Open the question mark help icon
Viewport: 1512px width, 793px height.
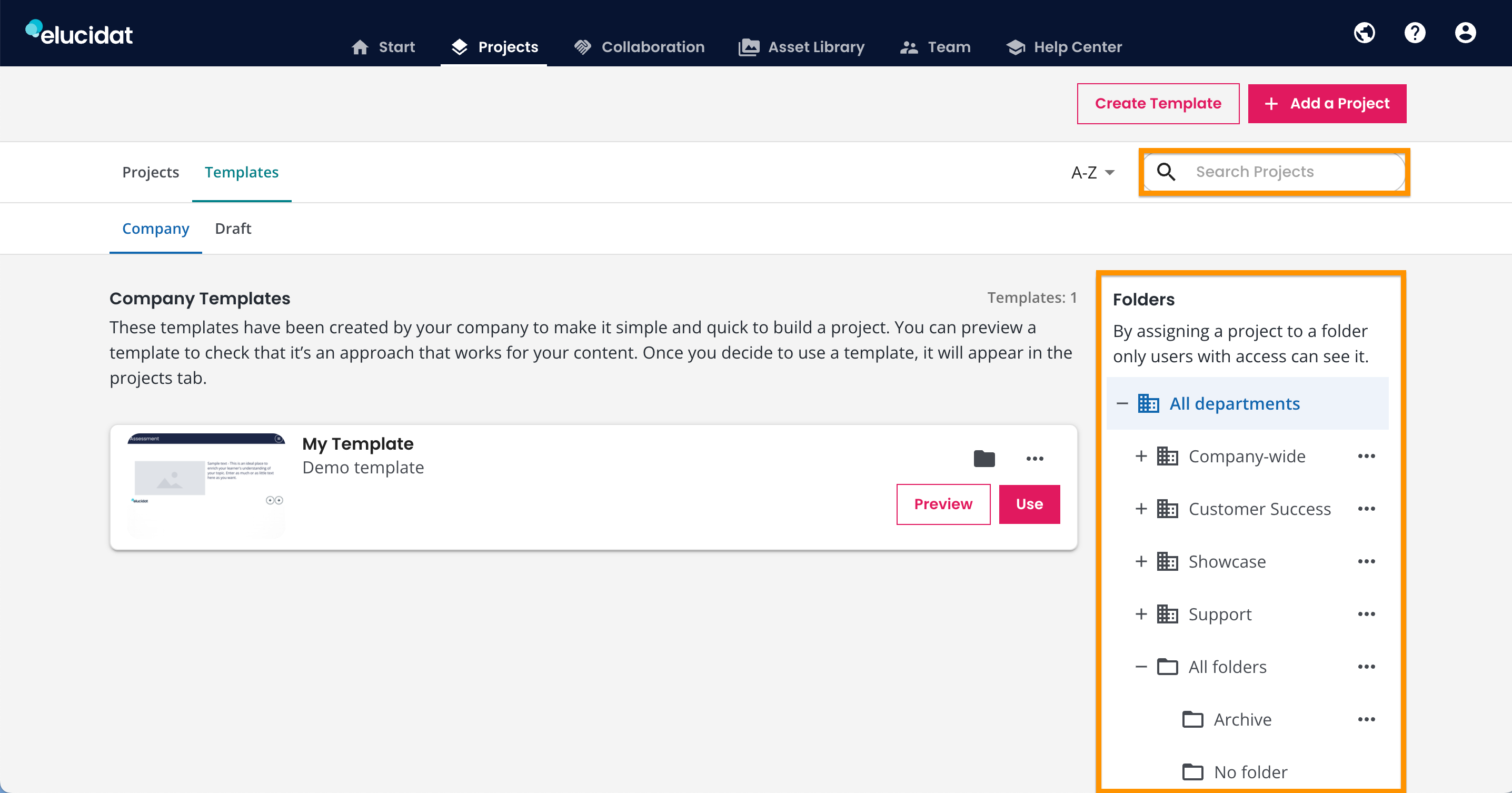pos(1415,33)
